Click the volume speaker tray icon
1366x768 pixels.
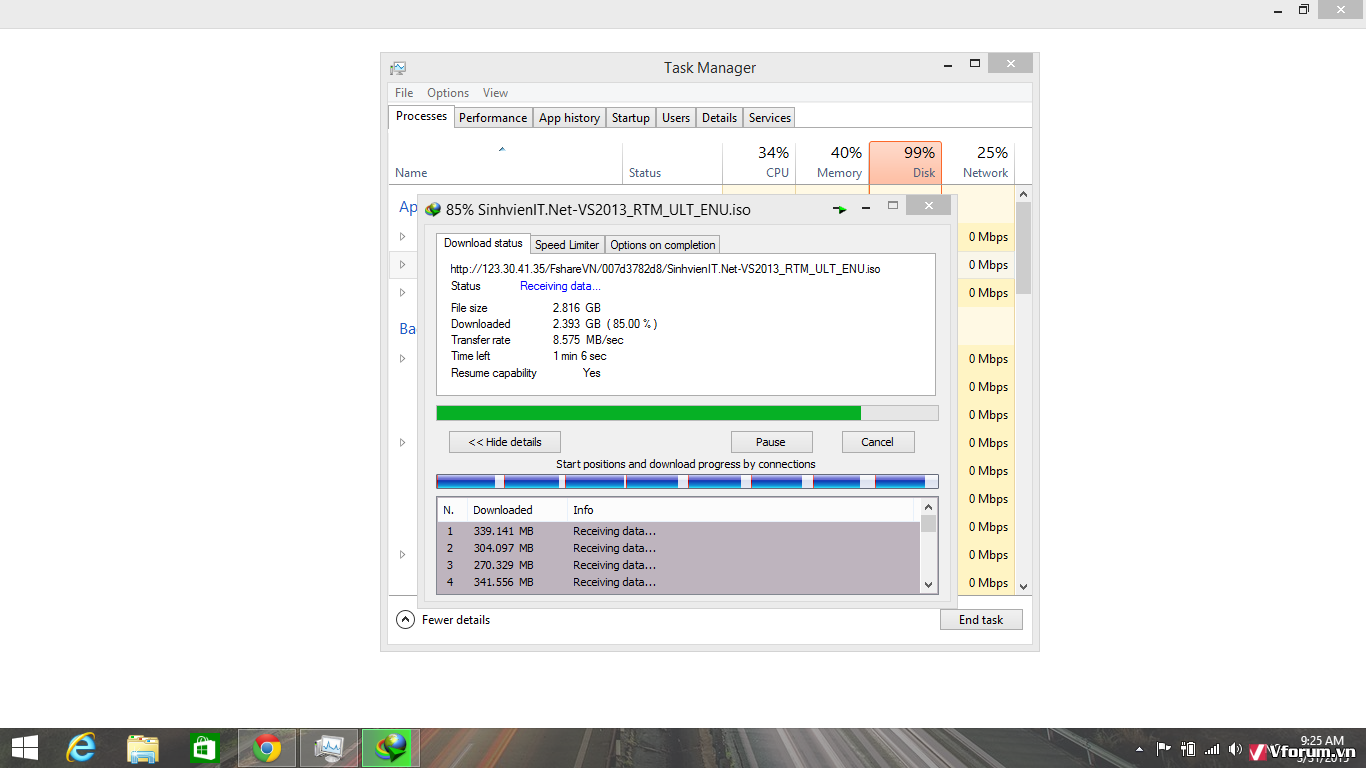[1236, 749]
